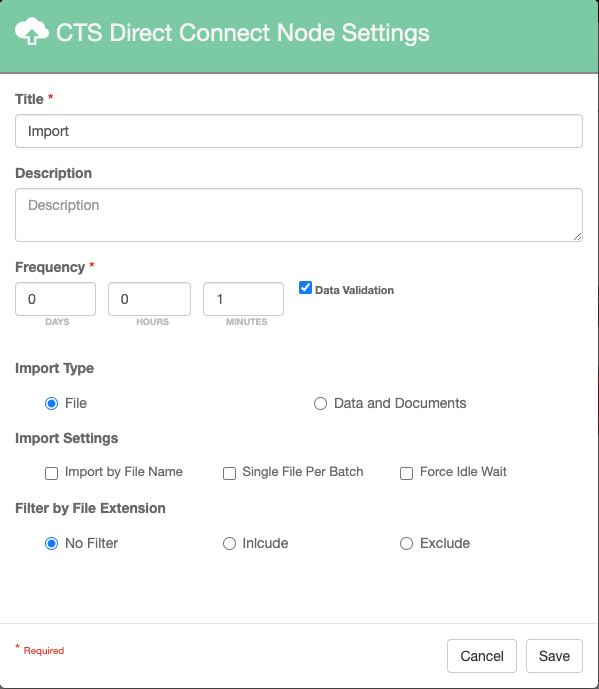Click the cloud upload icon in header
This screenshot has height=689, width=599.
coord(32,31)
